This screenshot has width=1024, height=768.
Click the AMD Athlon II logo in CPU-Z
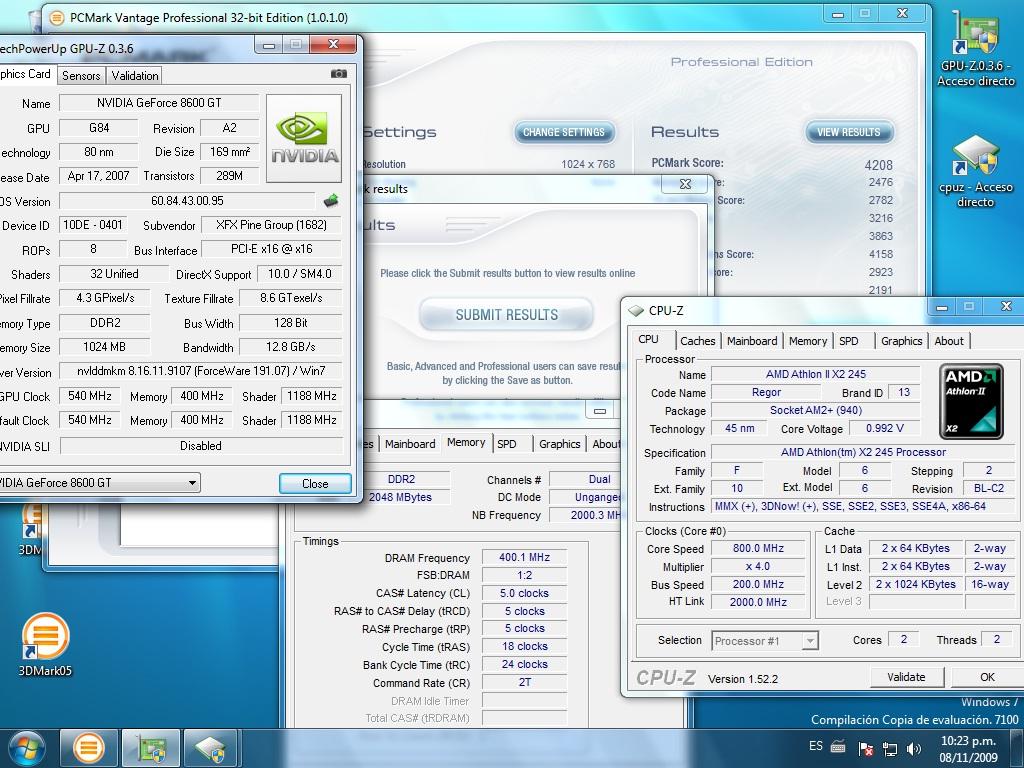coord(971,401)
